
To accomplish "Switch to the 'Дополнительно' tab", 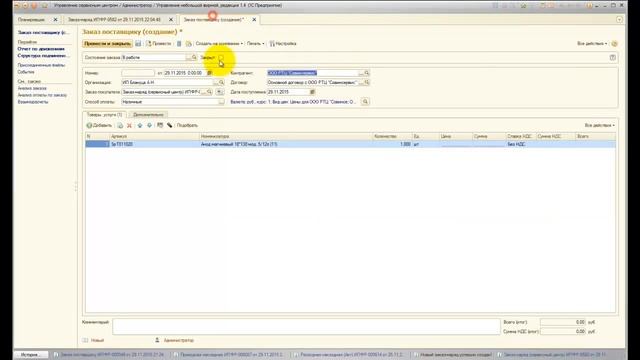I will [148, 115].
